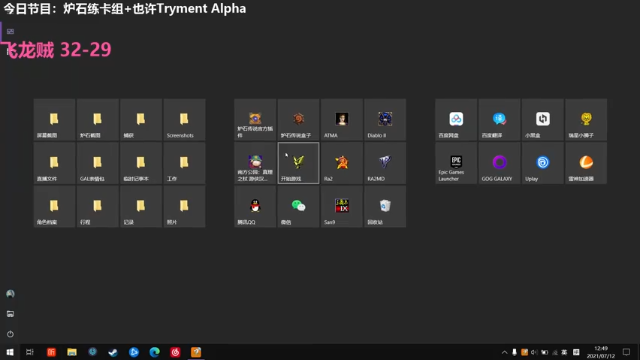Launch the ATMA tile

(342, 120)
